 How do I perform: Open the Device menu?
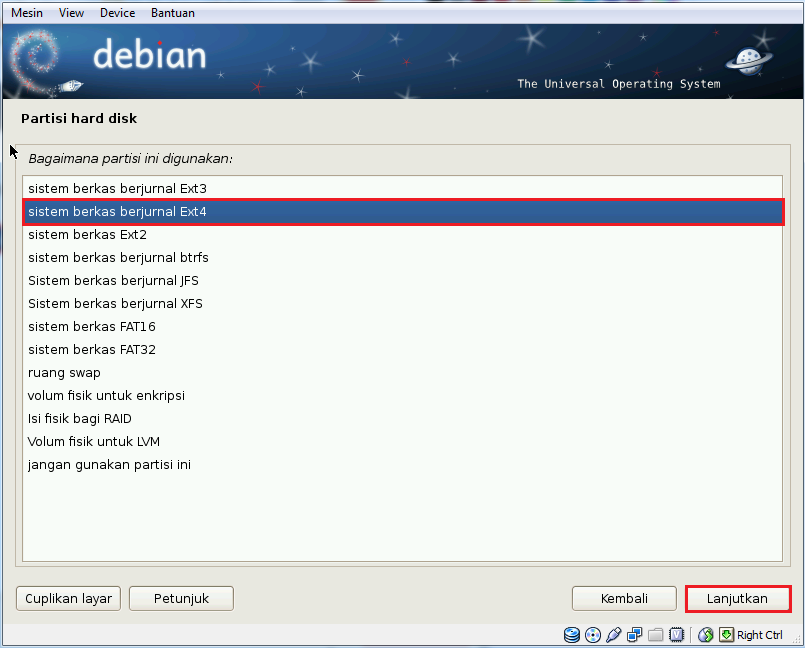117,13
